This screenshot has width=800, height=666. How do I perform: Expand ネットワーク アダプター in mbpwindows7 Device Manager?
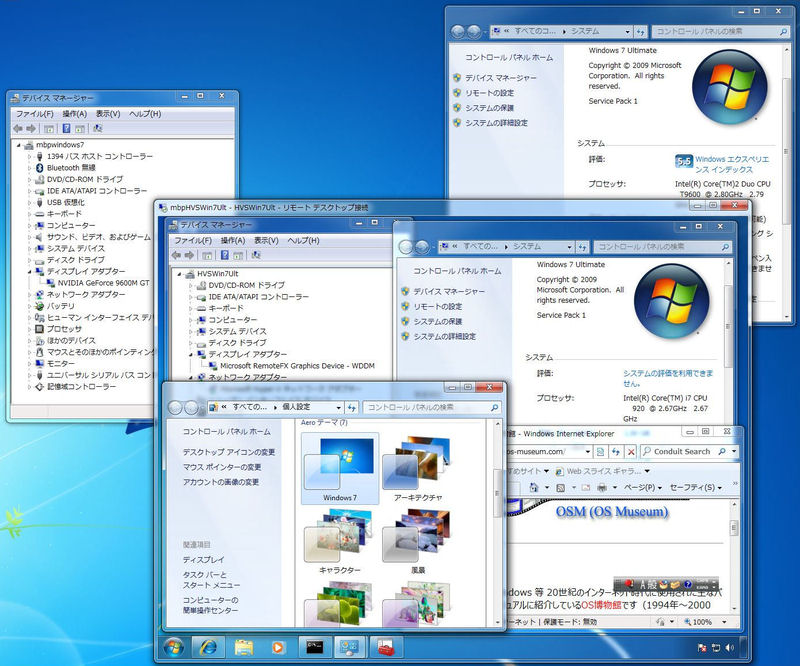30,294
